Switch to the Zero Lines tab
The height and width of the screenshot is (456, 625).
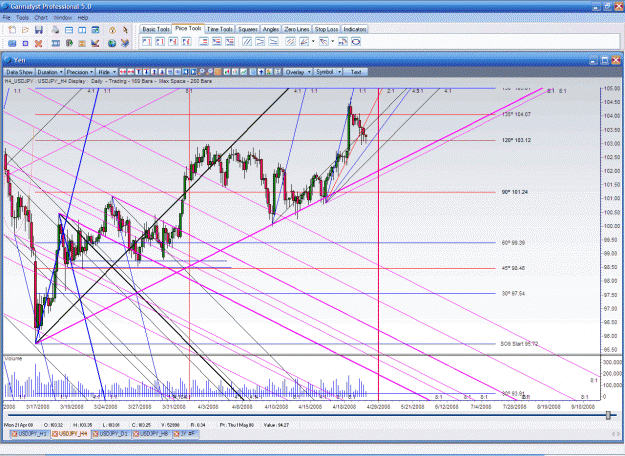click(x=297, y=29)
